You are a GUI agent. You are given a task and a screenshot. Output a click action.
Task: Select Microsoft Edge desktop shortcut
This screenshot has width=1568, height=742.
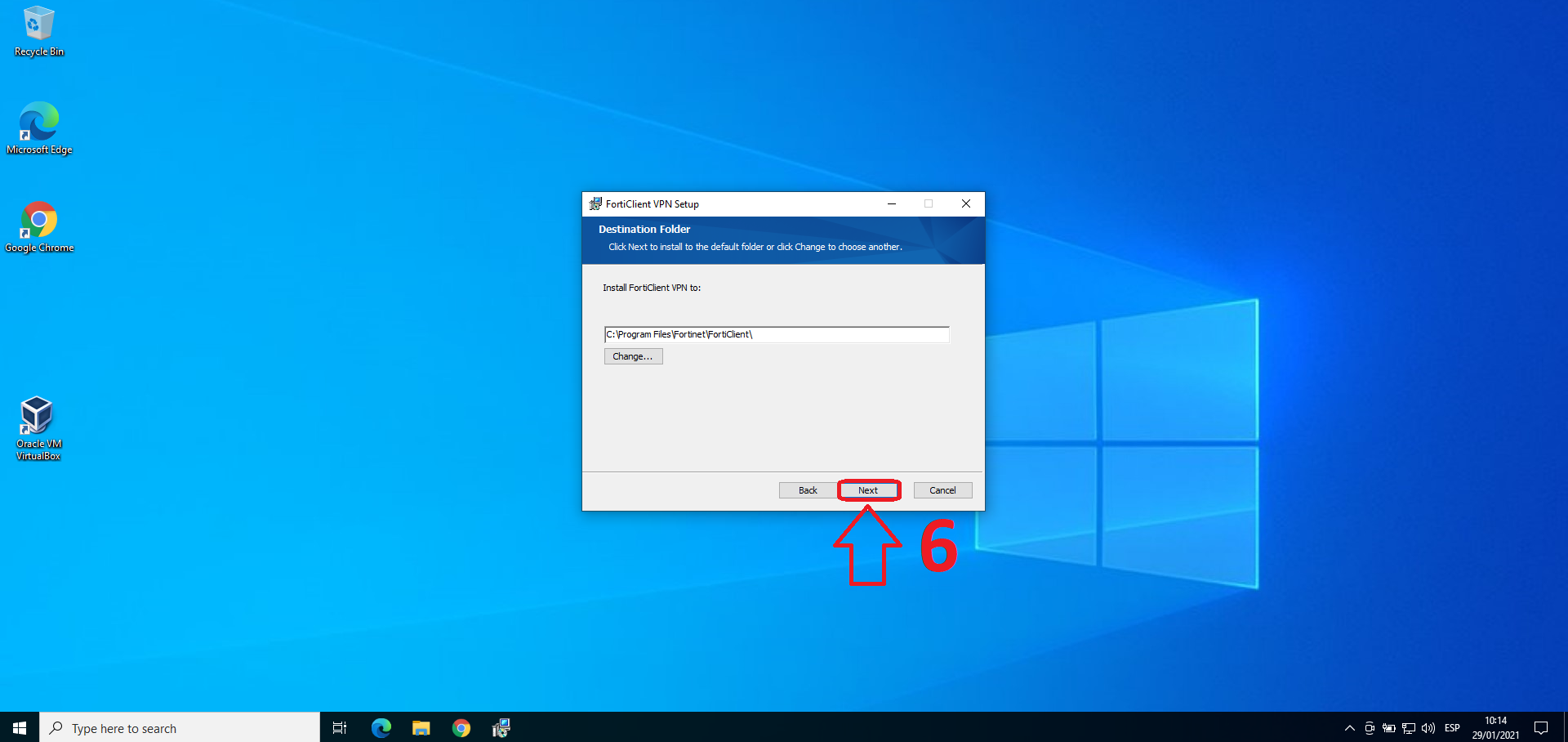(x=38, y=127)
